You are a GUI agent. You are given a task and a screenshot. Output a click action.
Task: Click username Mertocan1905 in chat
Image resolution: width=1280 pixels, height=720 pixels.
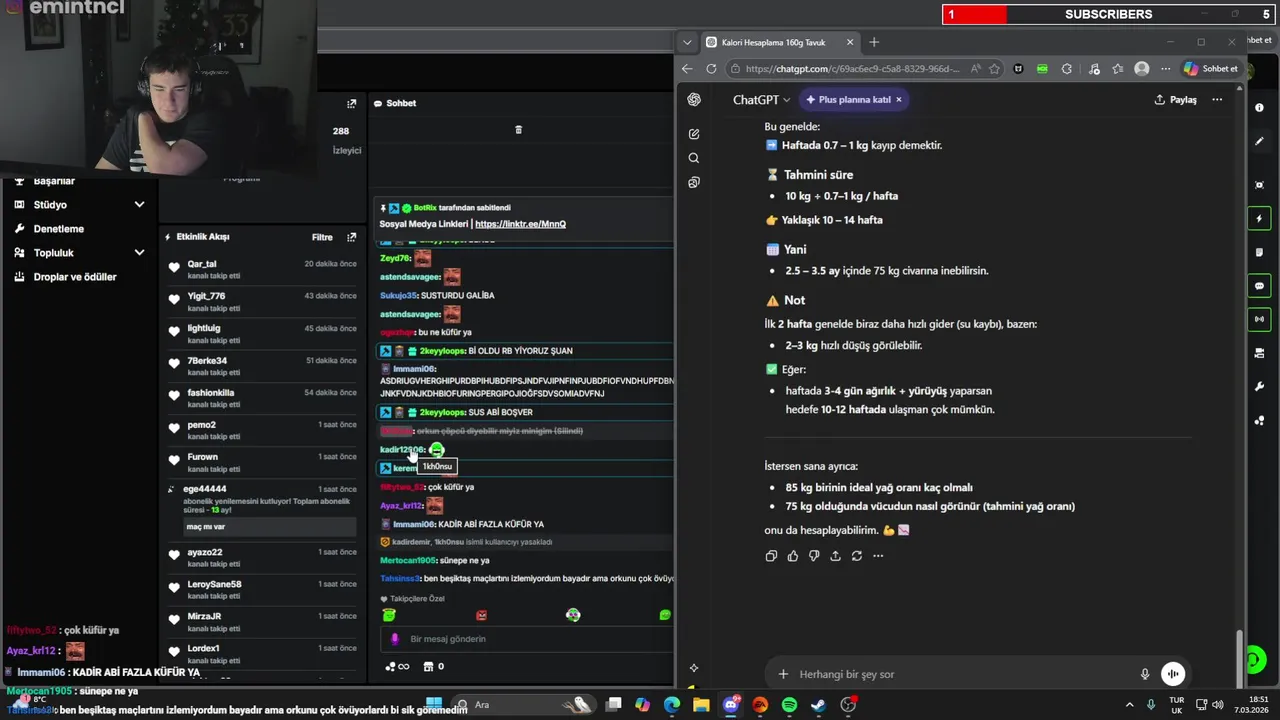coord(408,561)
